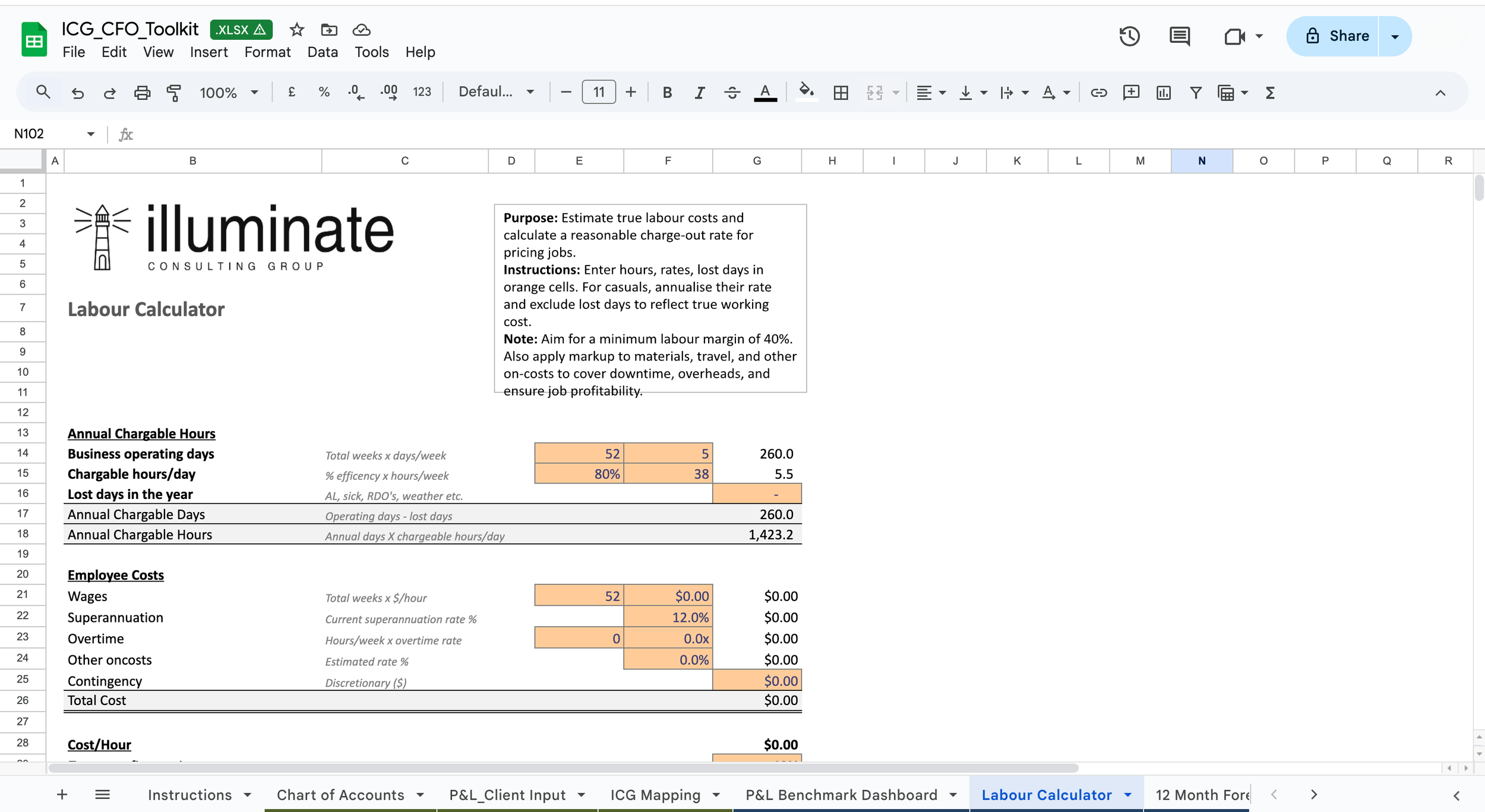Viewport: 1485px width, 812px height.
Task: Decrease decimal places
Action: [x=356, y=92]
